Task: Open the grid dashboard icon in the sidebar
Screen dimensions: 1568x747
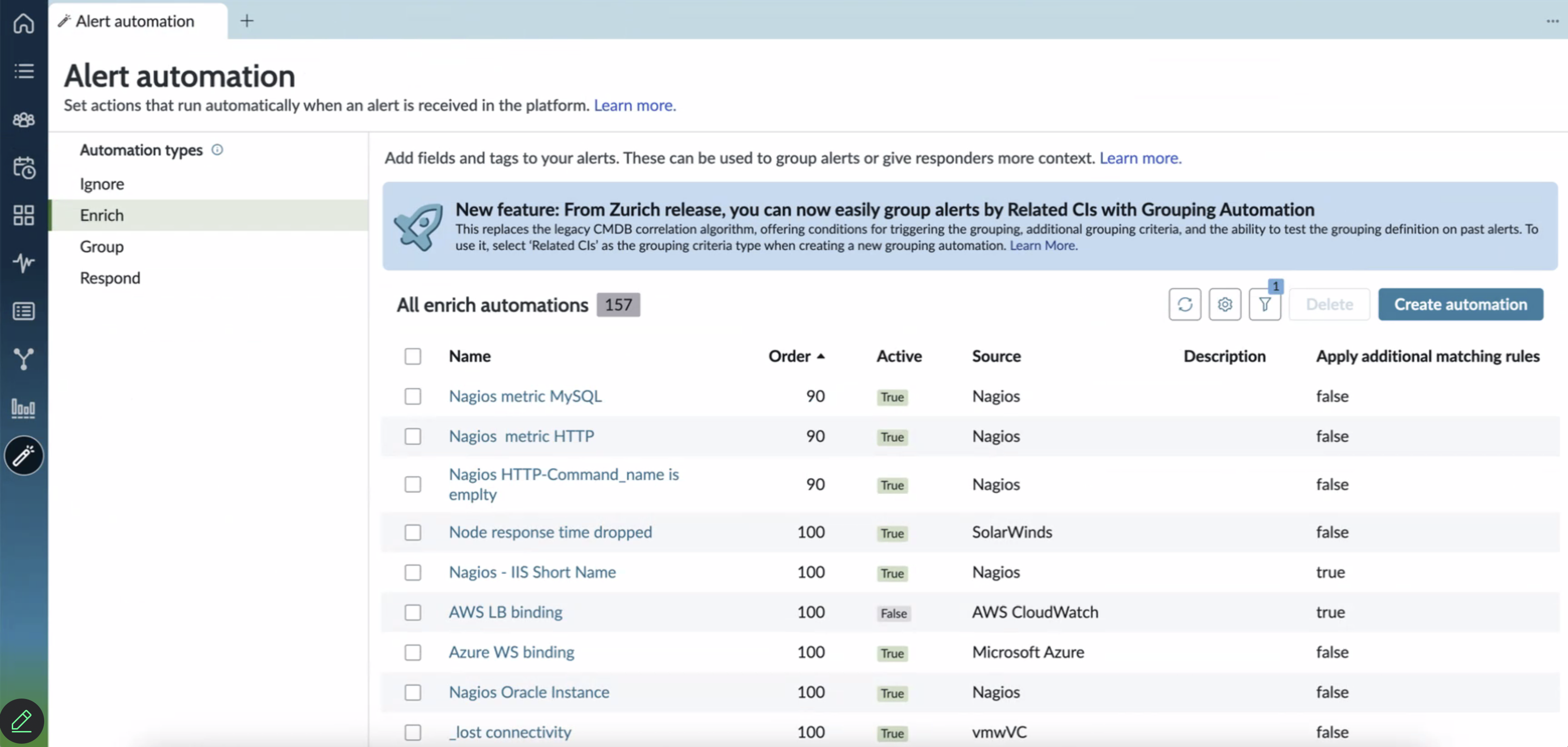Action: point(24,215)
